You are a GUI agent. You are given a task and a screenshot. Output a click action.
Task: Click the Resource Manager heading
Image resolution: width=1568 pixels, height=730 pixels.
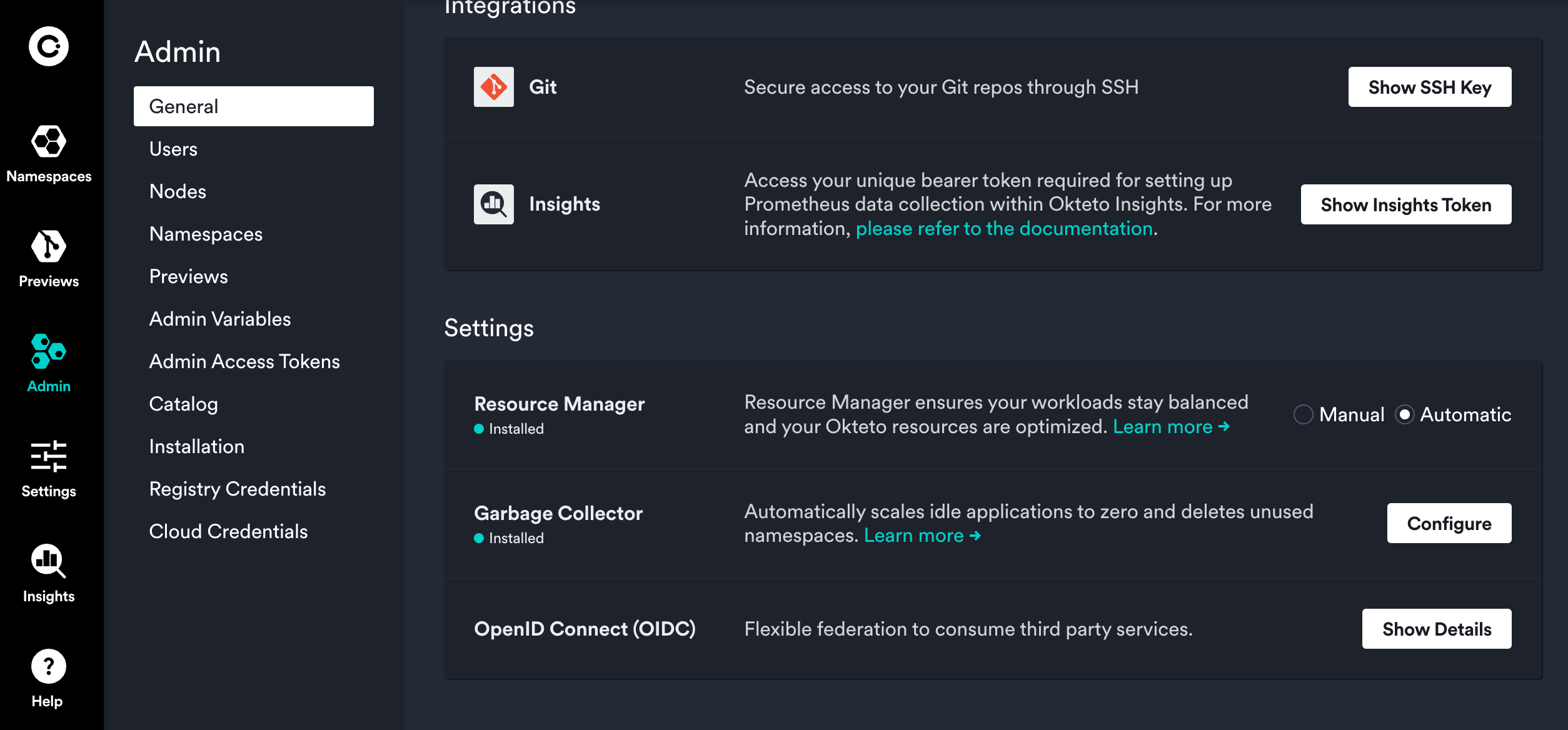[560, 404]
